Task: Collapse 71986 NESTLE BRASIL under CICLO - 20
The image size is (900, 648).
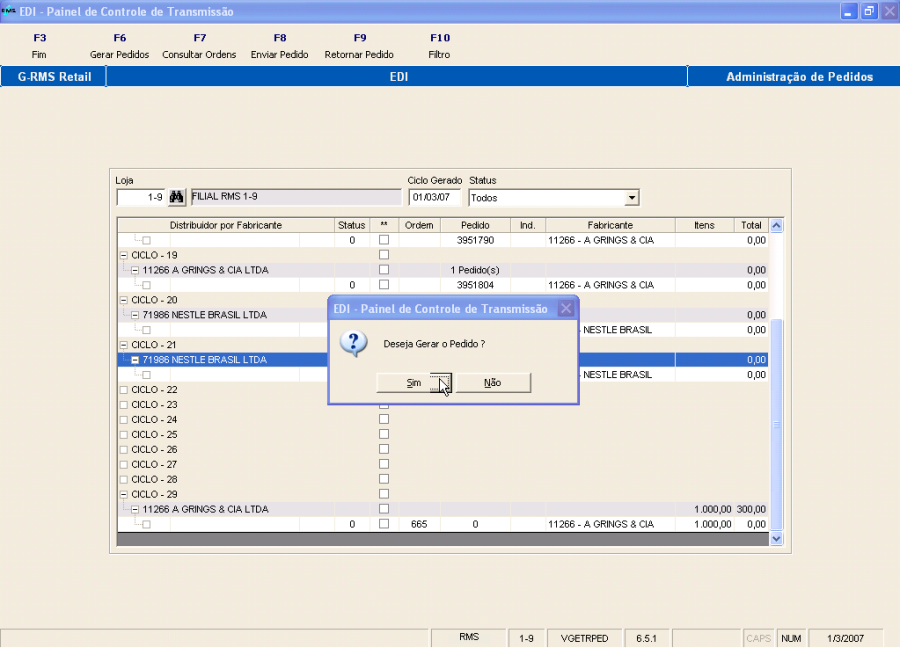Action: [x=135, y=315]
